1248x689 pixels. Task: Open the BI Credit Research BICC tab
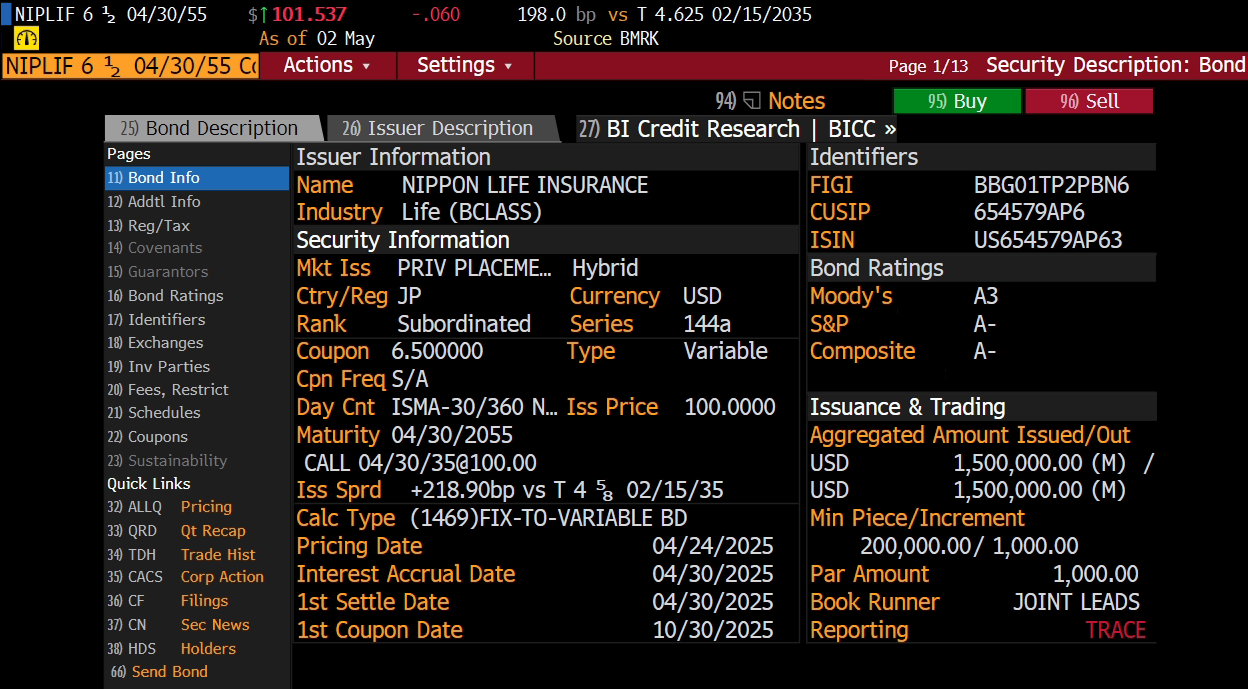click(739, 128)
